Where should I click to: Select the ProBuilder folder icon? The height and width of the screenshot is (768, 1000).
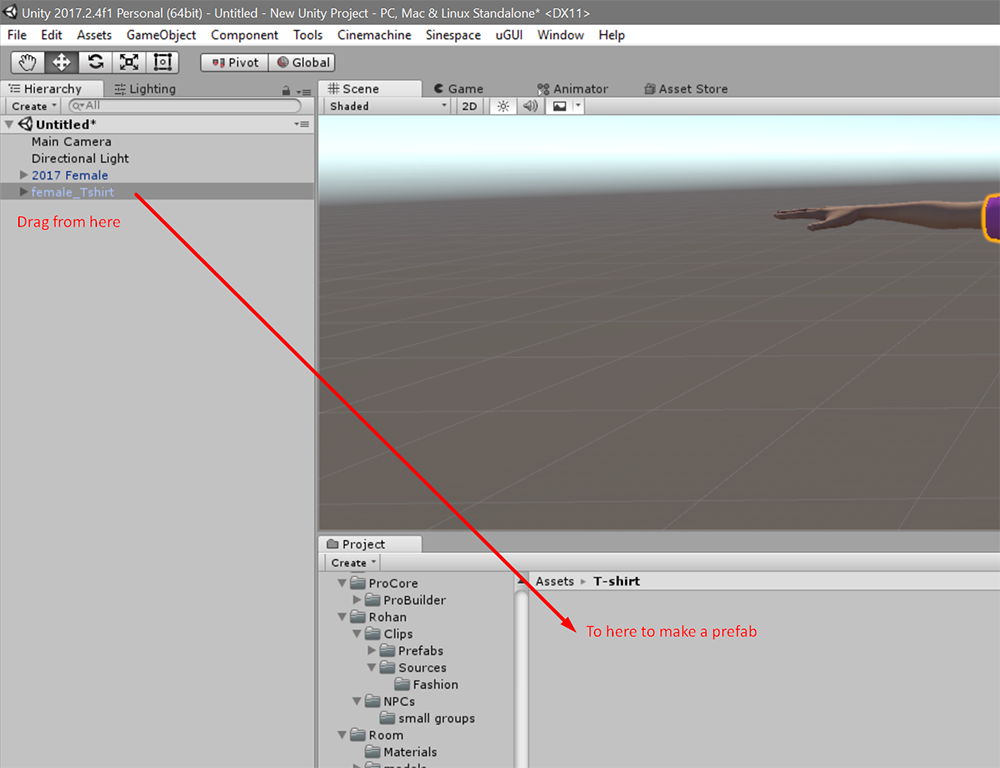(372, 600)
